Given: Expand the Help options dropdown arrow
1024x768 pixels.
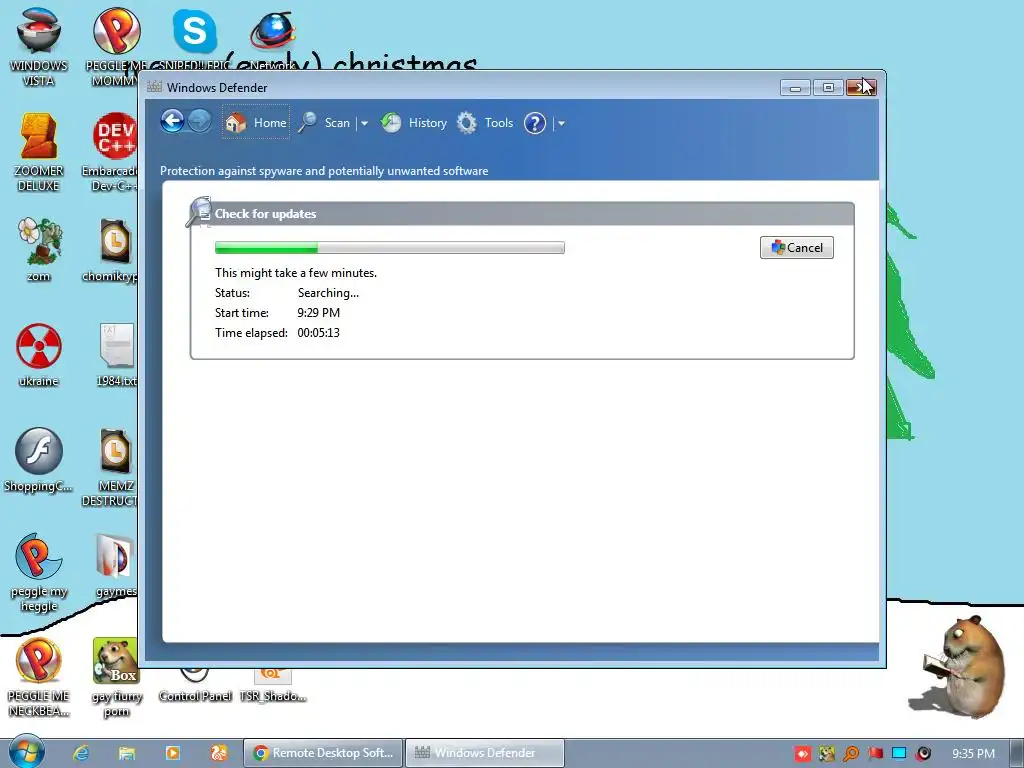Looking at the screenshot, I should [x=561, y=123].
